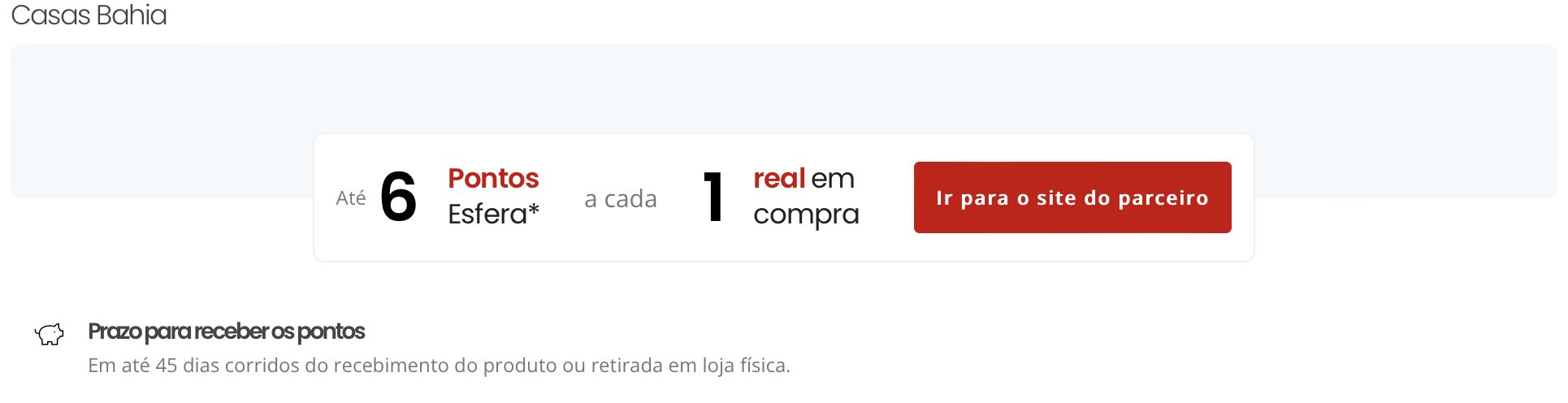This screenshot has height=403, width=1568.
Task: Click the word 'compra' in the card
Action: (806, 215)
